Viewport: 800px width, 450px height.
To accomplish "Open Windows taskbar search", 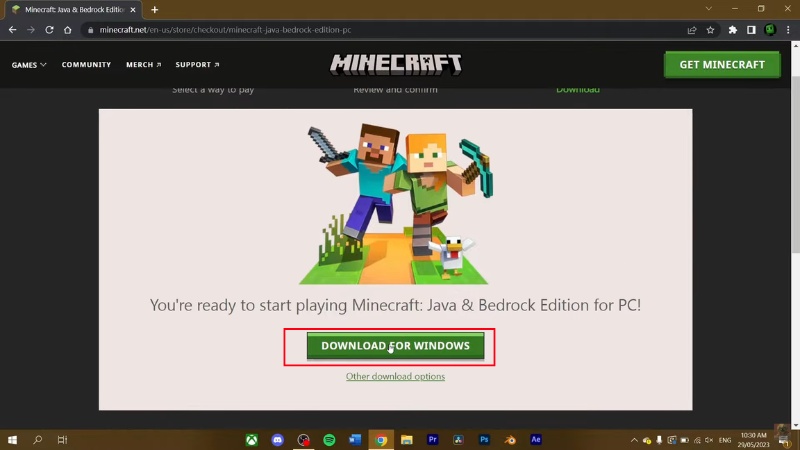I will [37, 440].
